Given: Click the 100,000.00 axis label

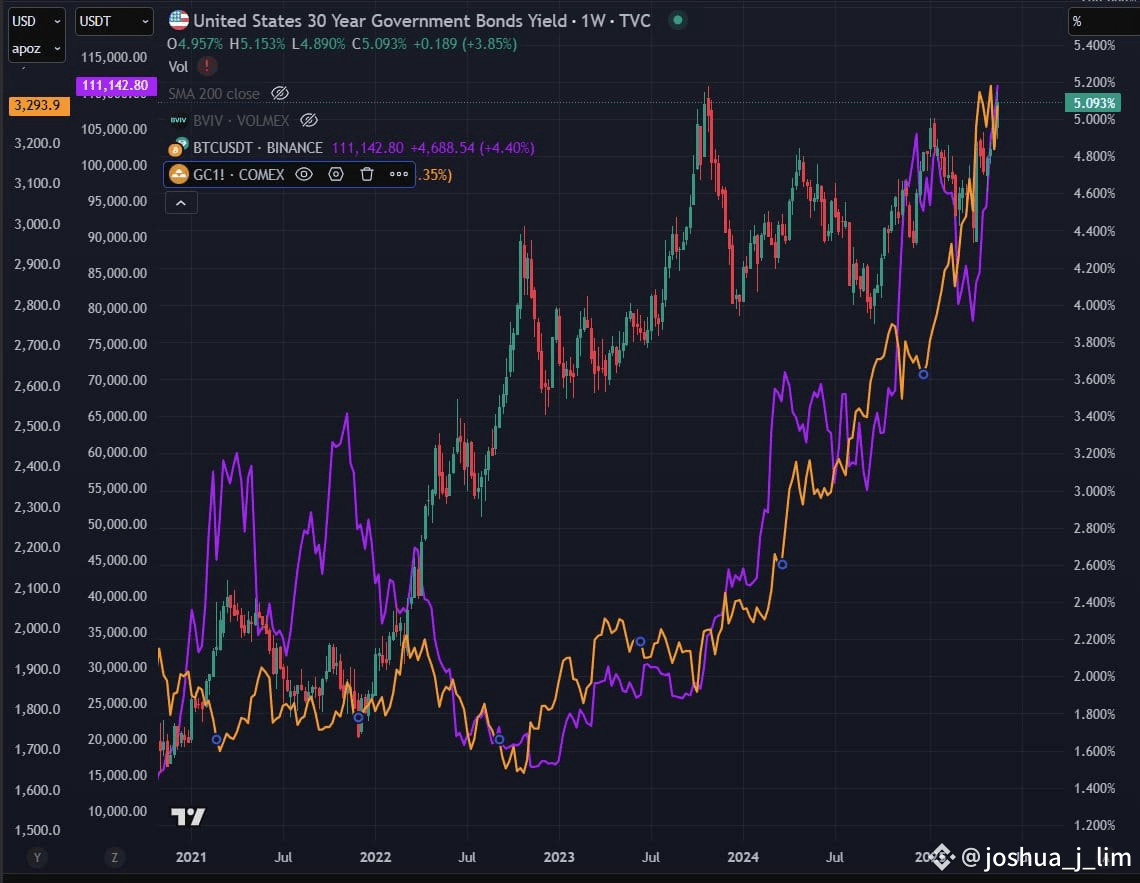Looking at the screenshot, I should tap(114, 165).
